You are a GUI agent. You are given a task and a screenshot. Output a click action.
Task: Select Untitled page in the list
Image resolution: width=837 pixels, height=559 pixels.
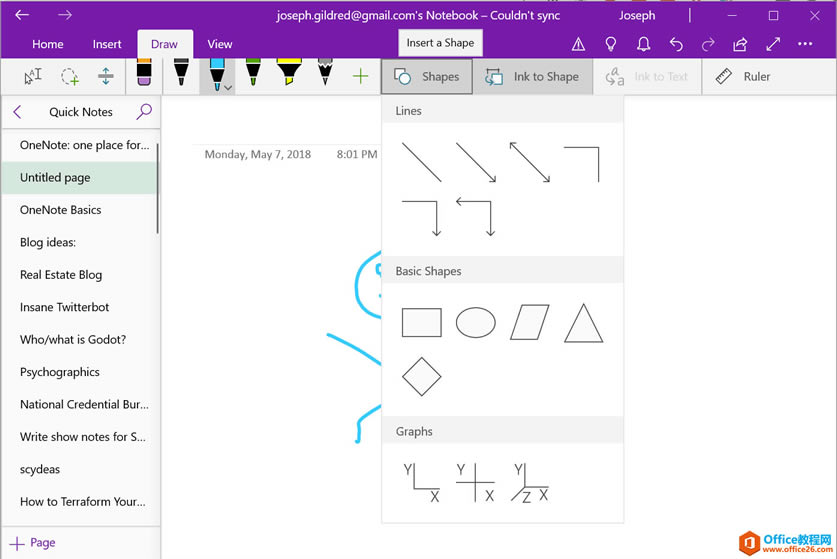(80, 178)
